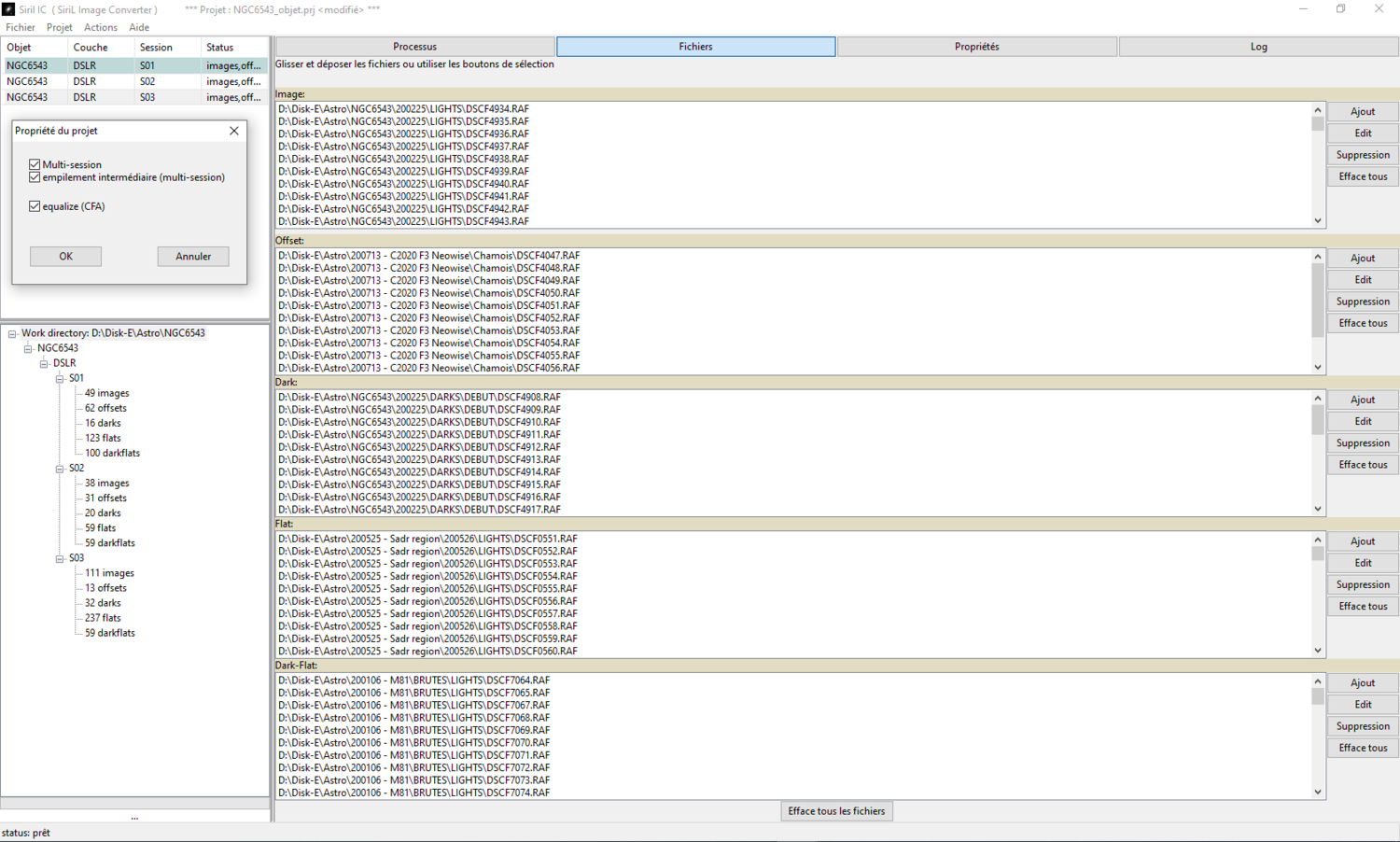The width and height of the screenshot is (1400, 842).
Task: Open the Actions menu
Action: [101, 27]
